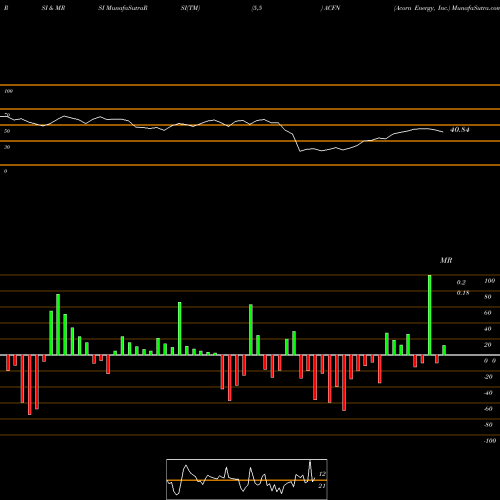
Task: Click the 0.2 value near the MR scale
Action: 461,283
